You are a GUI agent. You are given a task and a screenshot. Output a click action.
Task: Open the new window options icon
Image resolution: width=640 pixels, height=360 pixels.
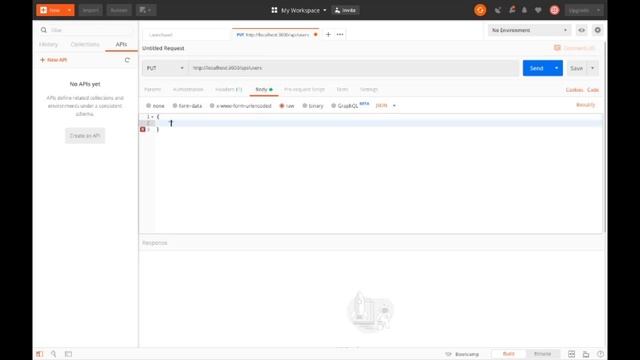coord(145,10)
